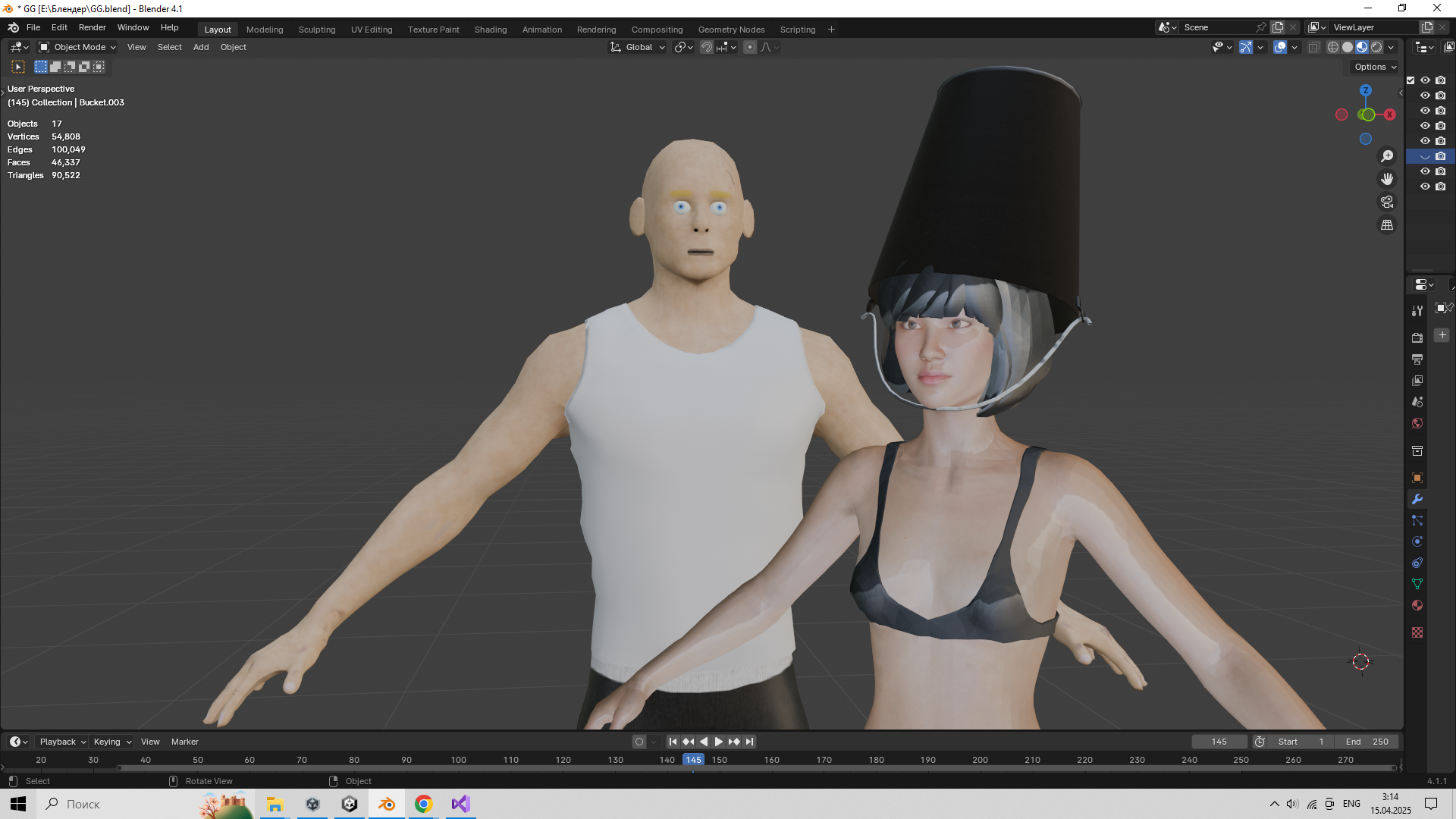Switch to the Sculpting workspace tab
The image size is (1456, 819).
[x=316, y=30]
